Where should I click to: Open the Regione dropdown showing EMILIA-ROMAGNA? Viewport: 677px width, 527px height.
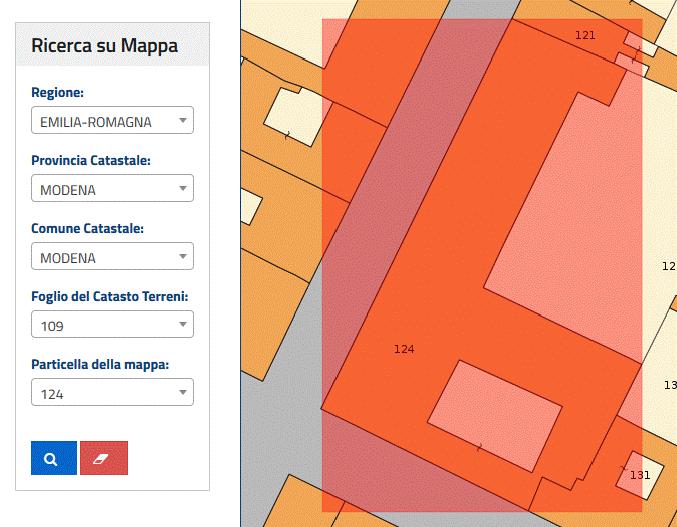112,120
